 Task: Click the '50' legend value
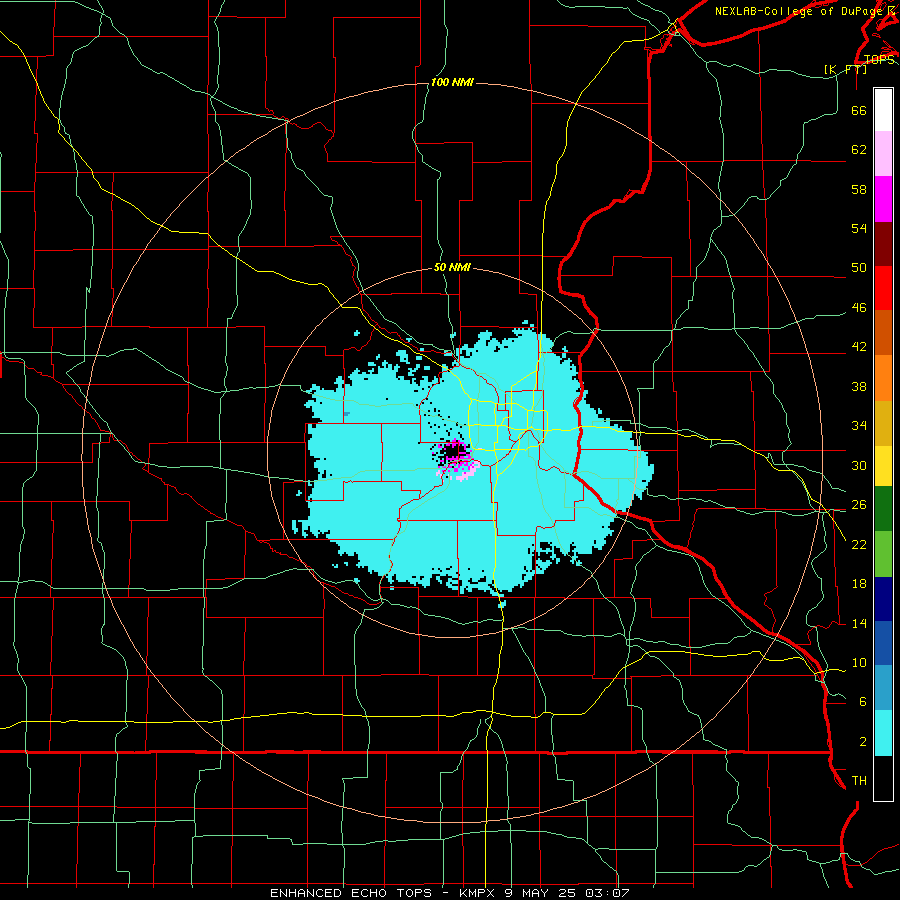pyautogui.click(x=859, y=267)
